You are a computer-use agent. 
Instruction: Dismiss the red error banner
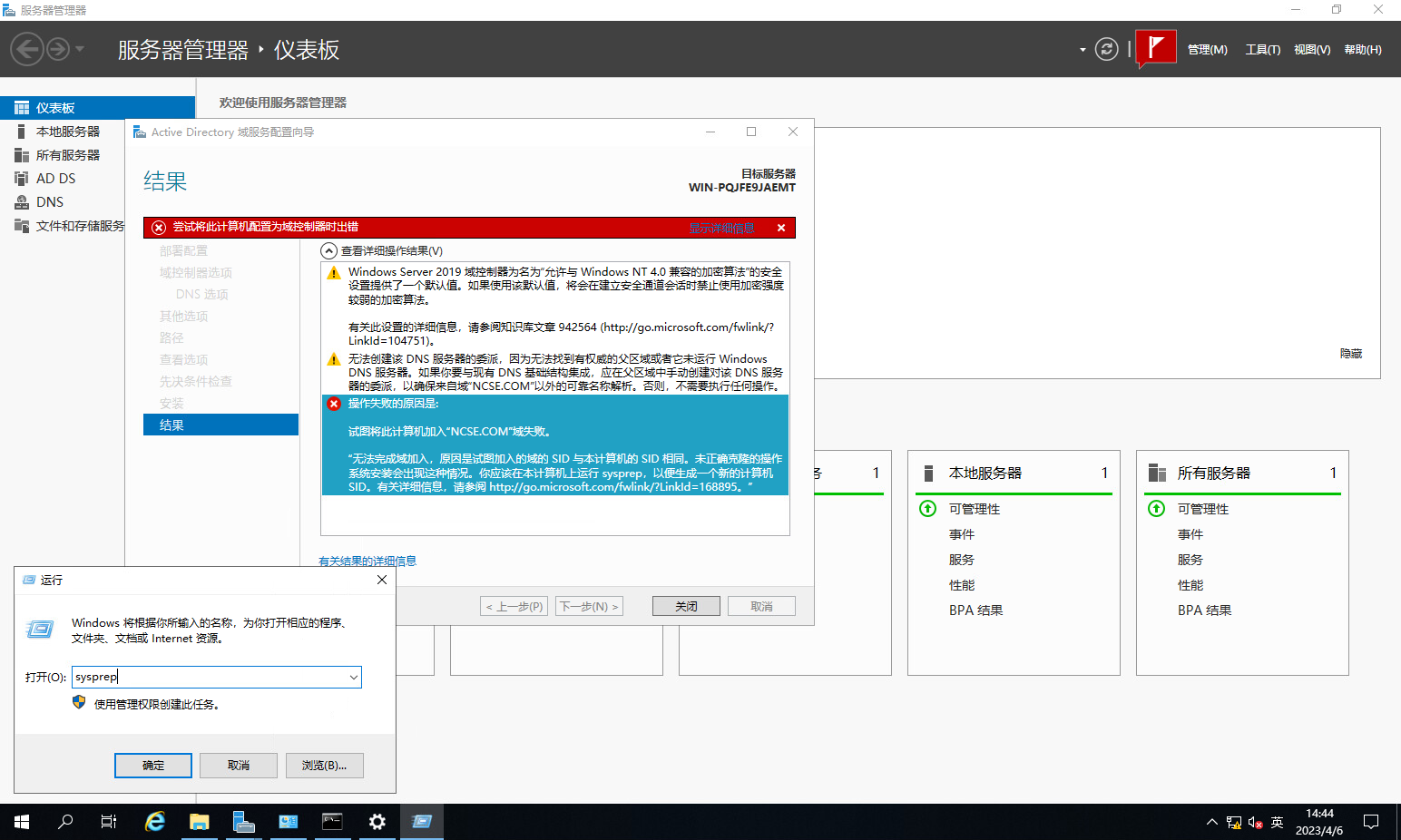(x=780, y=228)
